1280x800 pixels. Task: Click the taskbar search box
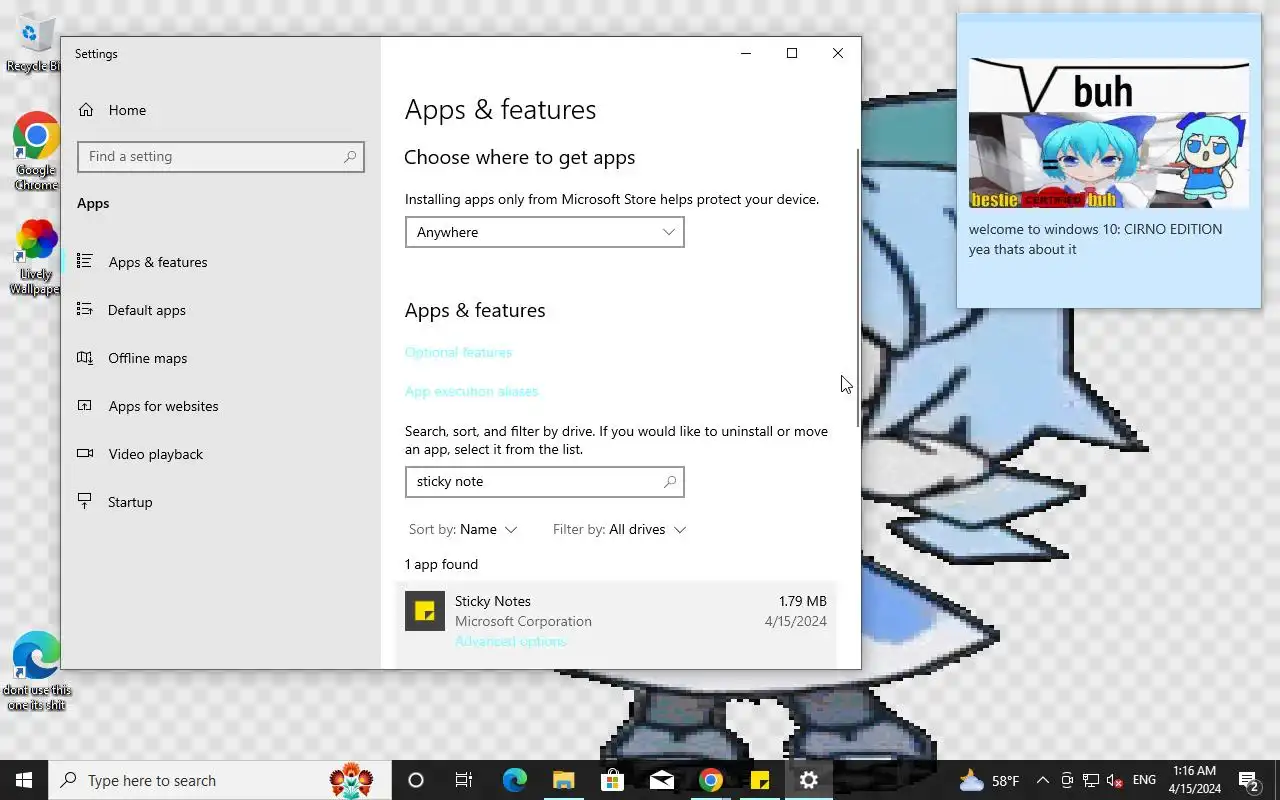point(219,780)
